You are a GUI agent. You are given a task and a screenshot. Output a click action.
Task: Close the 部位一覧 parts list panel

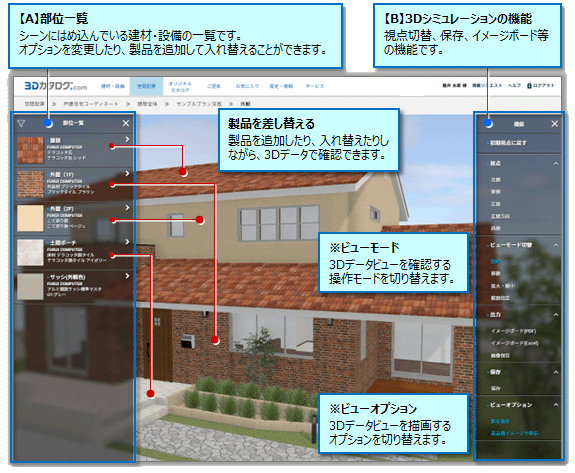click(126, 123)
